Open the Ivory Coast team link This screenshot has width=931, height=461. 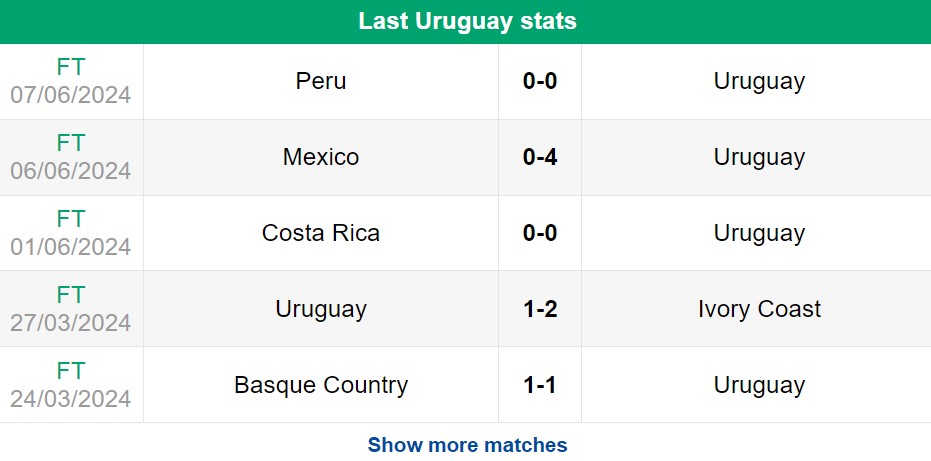759,309
